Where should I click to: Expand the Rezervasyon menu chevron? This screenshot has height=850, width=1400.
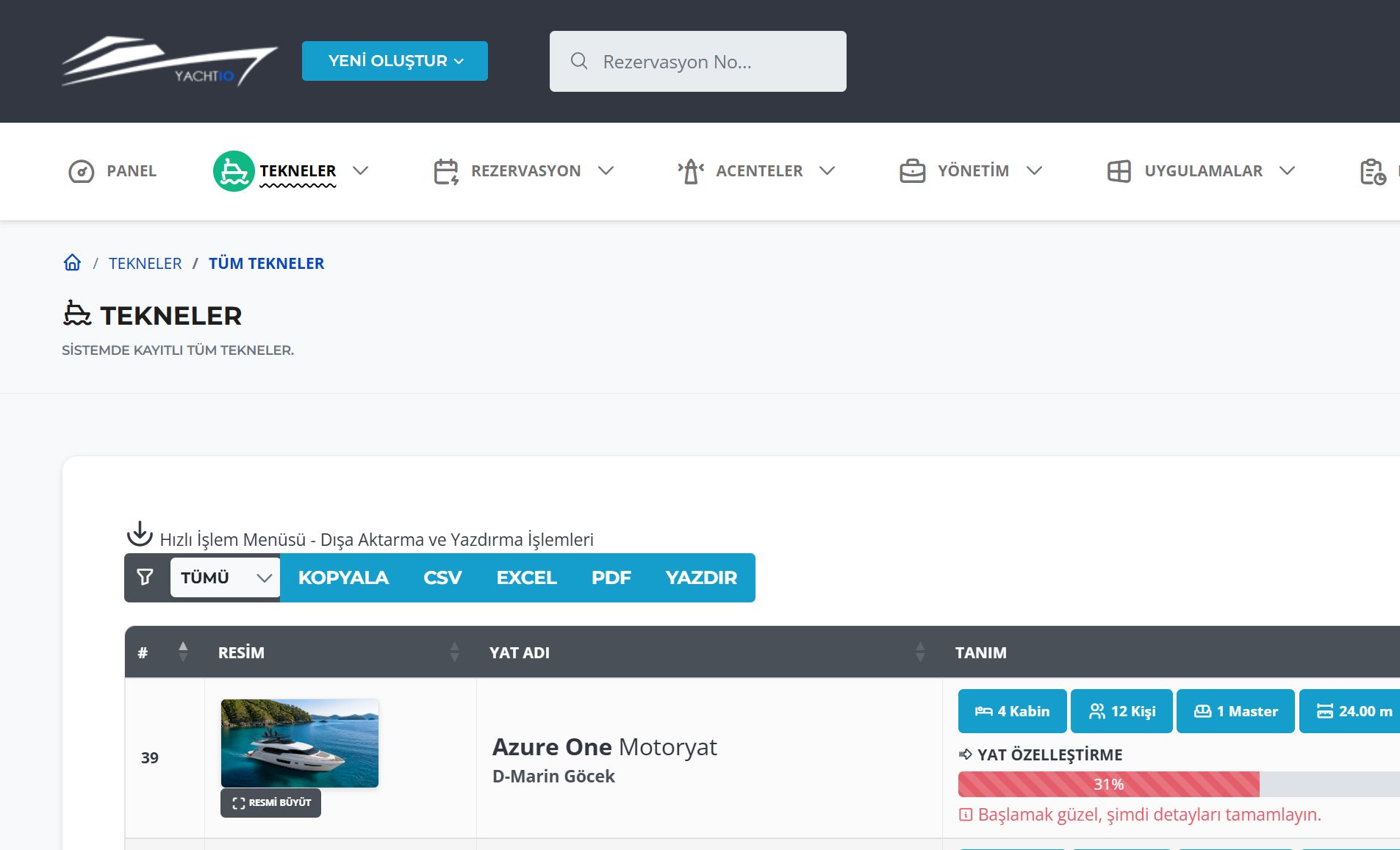[x=606, y=170]
